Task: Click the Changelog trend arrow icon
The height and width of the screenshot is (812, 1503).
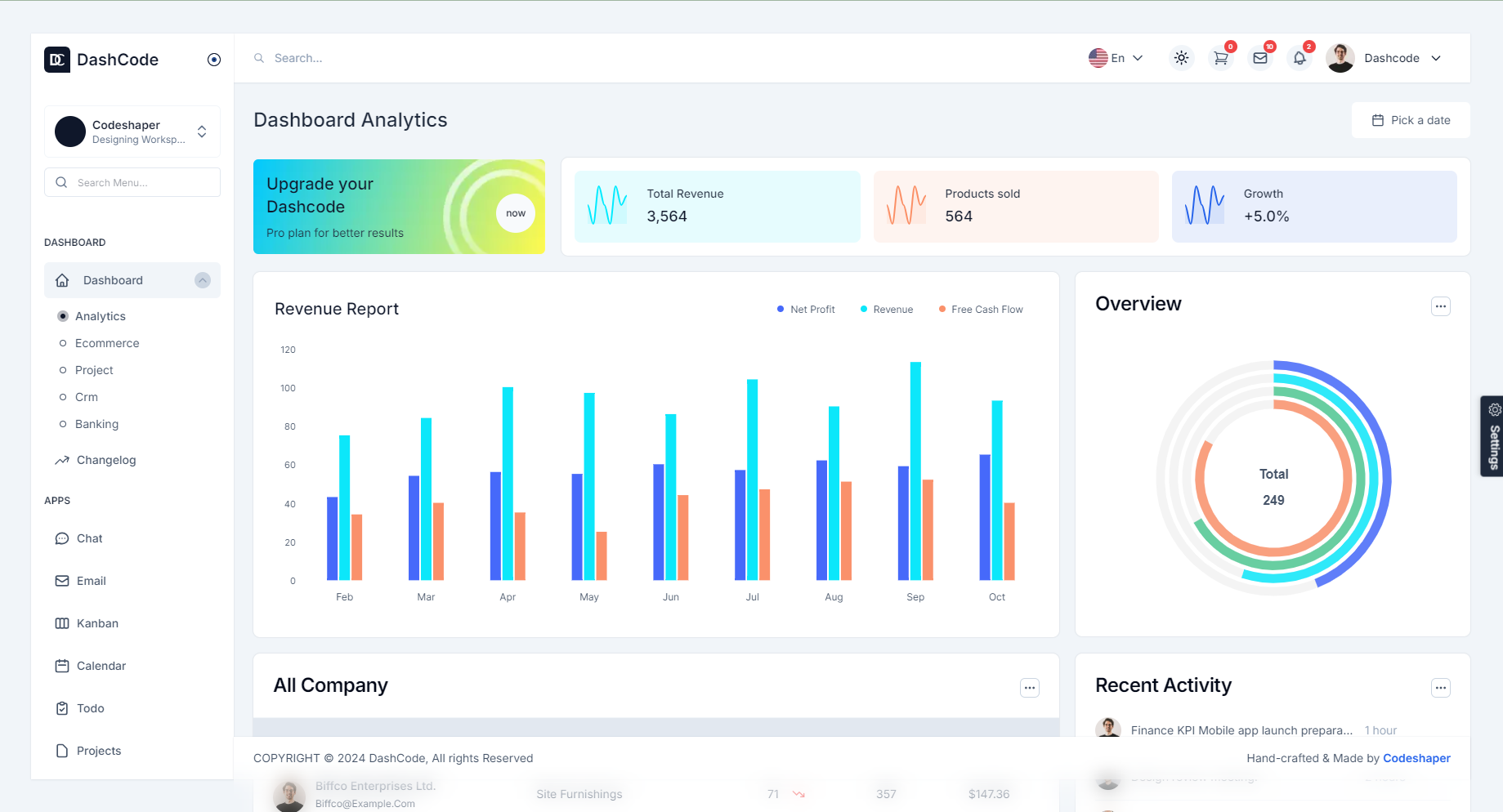Action: click(62, 460)
